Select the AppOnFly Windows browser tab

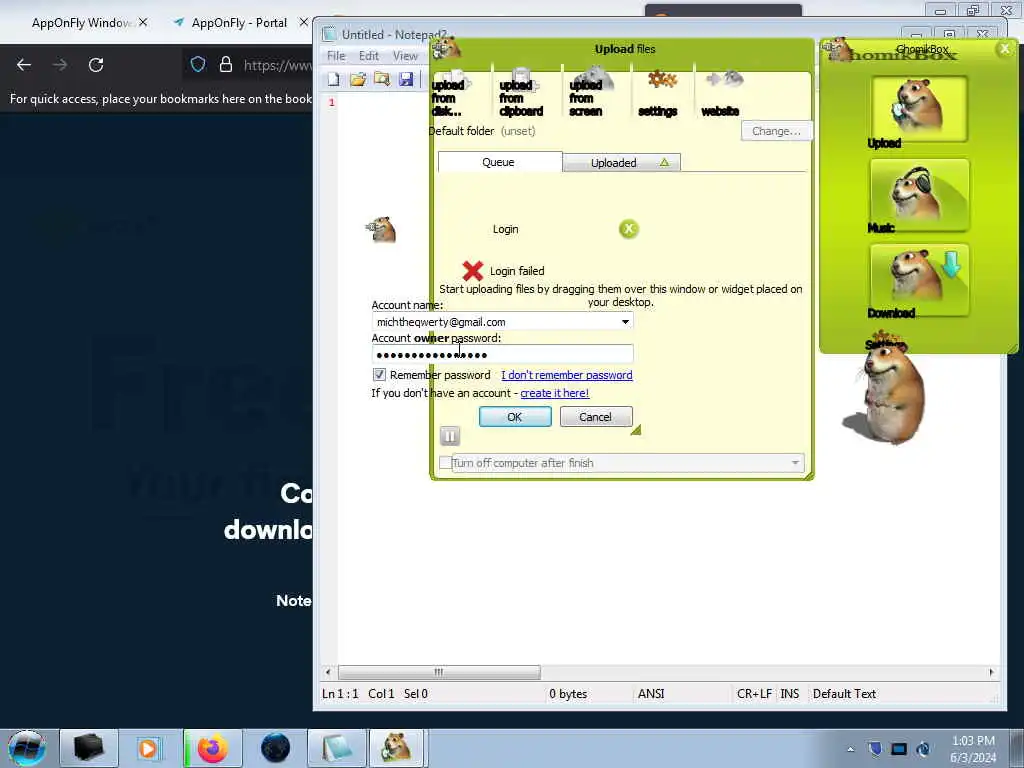pos(82,23)
